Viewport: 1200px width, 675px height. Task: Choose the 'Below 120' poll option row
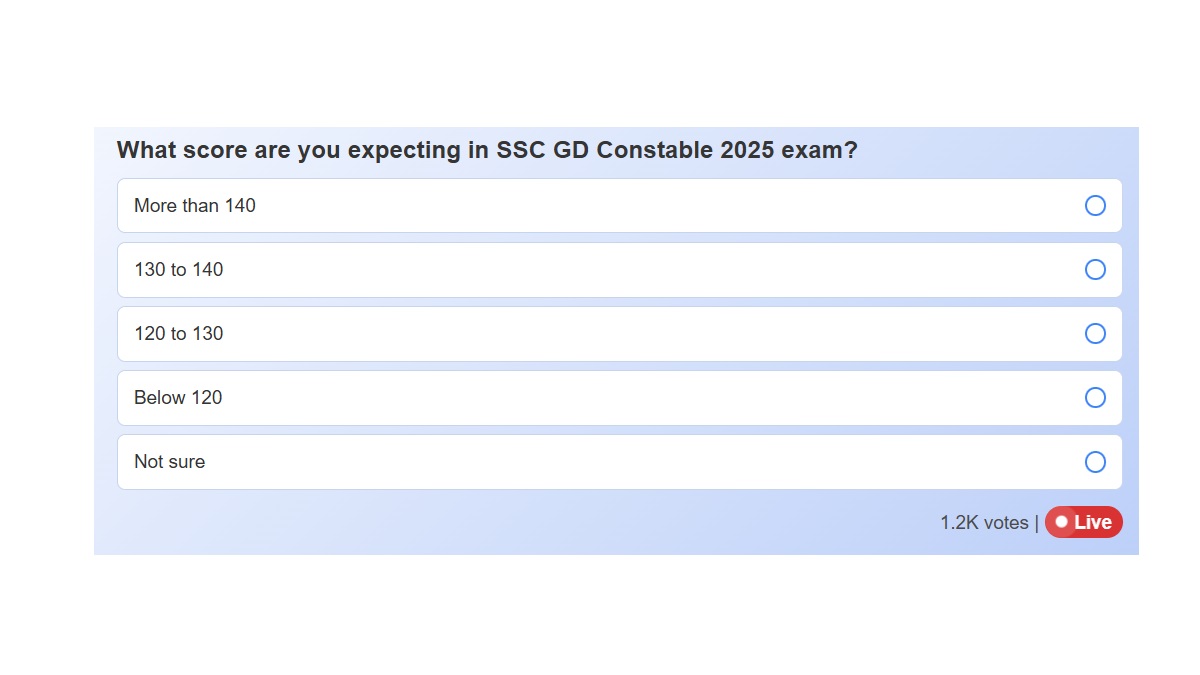500,398
